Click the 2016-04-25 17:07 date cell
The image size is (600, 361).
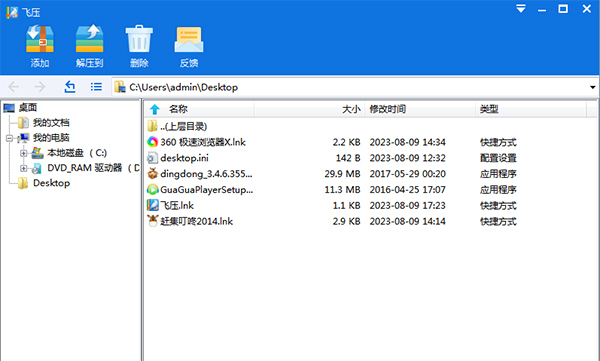point(408,189)
